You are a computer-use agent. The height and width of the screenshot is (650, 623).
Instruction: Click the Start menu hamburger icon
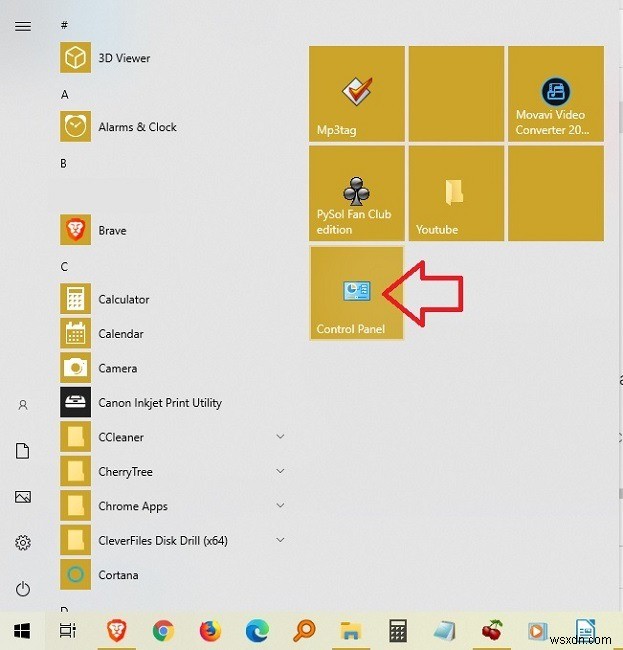(x=23, y=27)
